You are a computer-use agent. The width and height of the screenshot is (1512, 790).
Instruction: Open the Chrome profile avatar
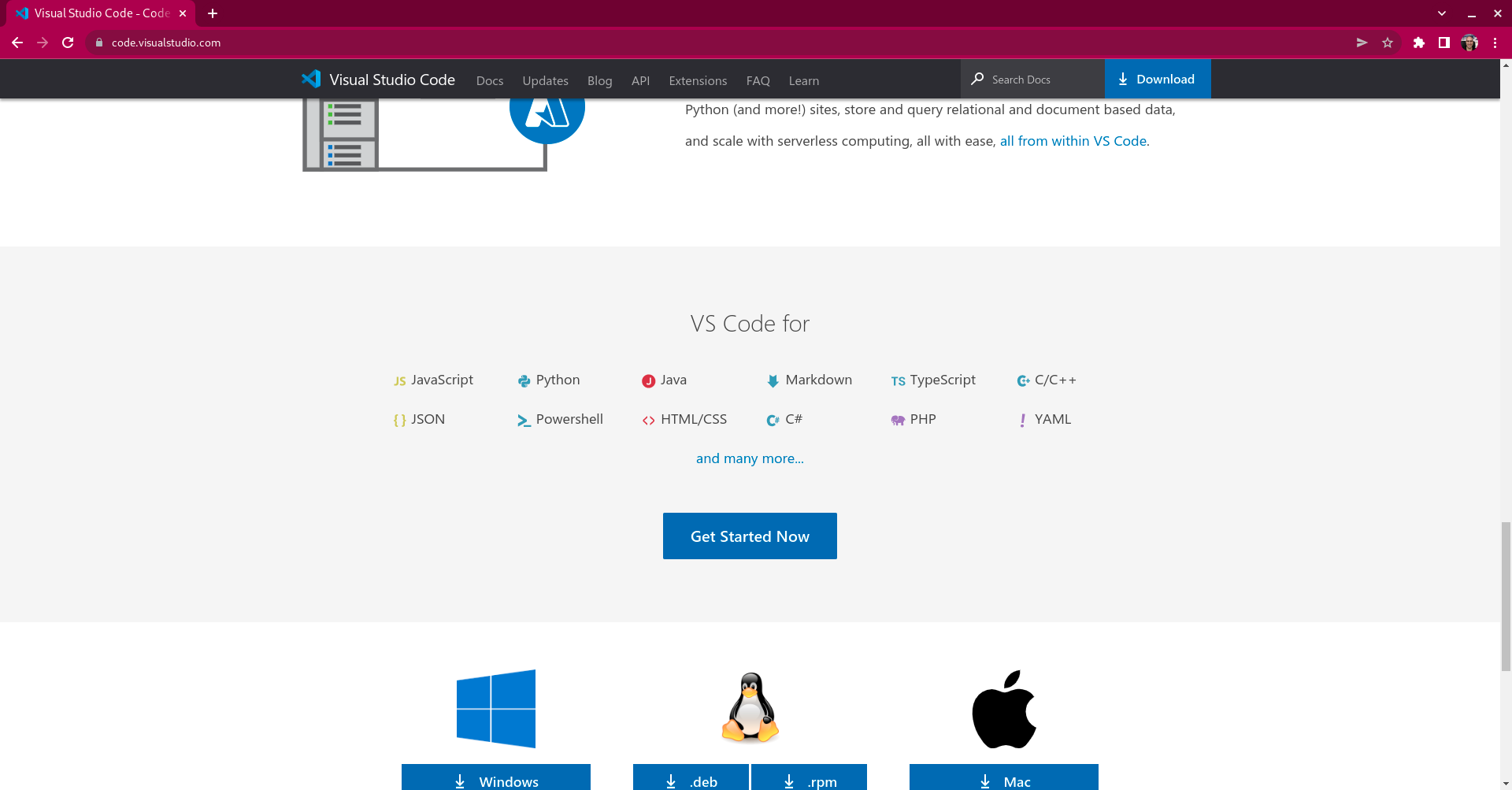pyautogui.click(x=1469, y=43)
